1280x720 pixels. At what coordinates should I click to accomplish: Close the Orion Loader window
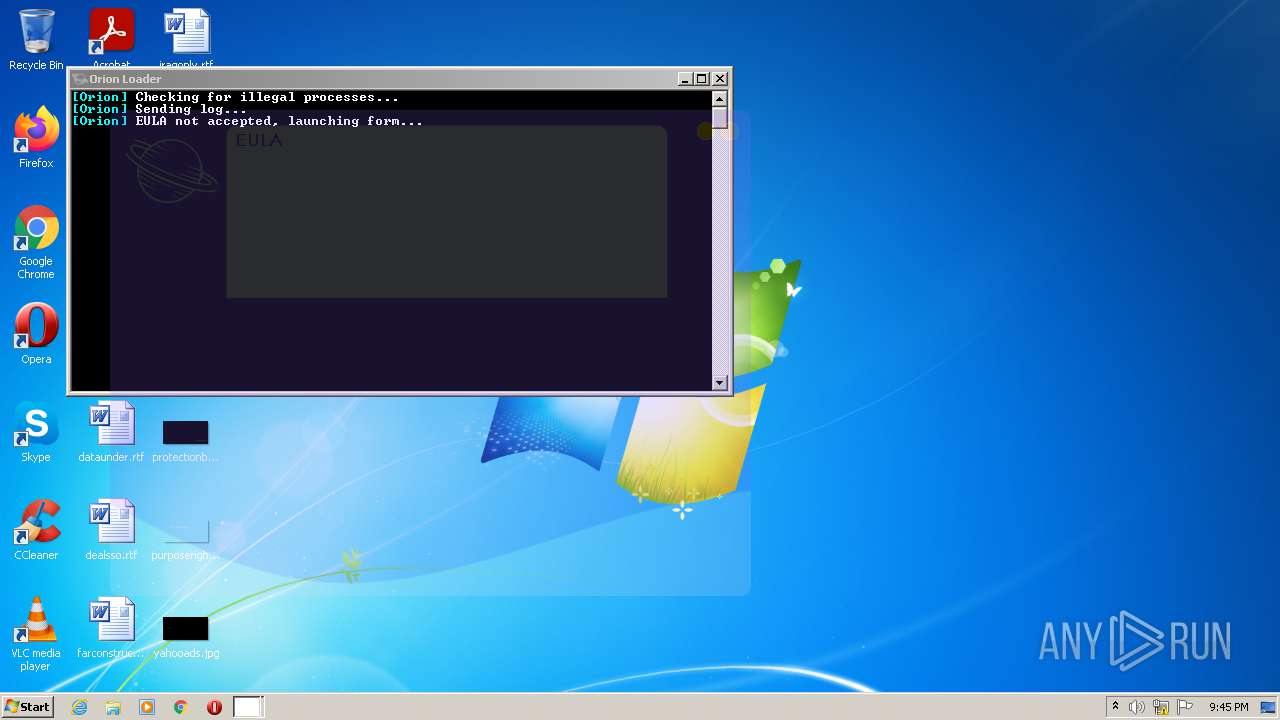pos(720,79)
